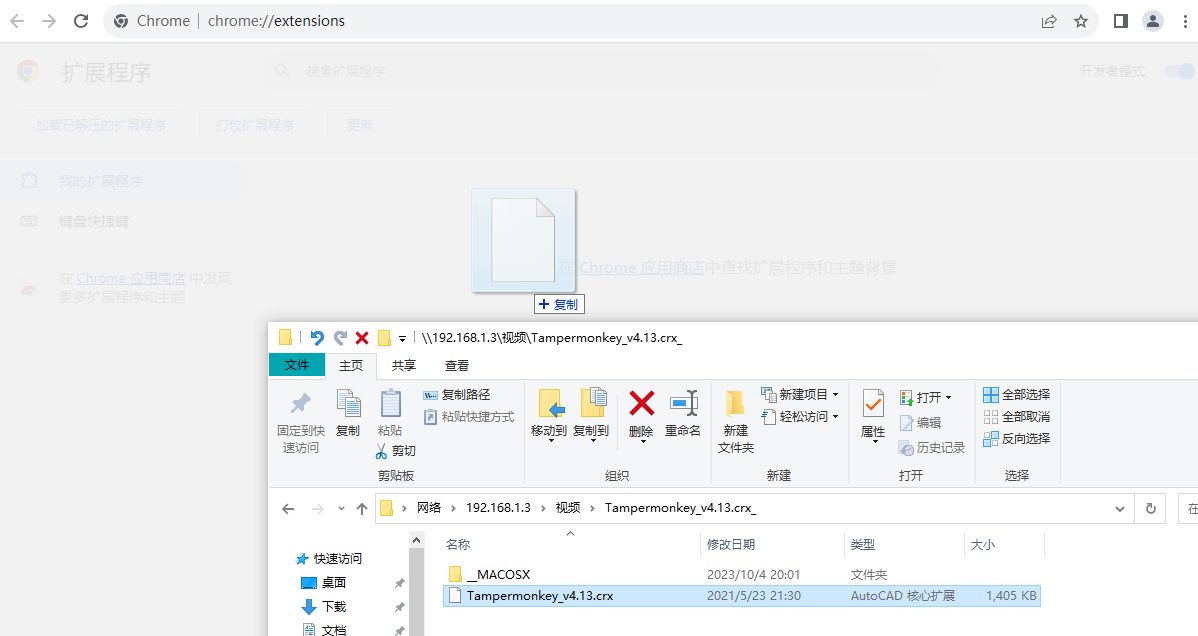Screen dimensions: 1198x636
Task: Click the Explorer back arrow
Action: tap(288, 508)
